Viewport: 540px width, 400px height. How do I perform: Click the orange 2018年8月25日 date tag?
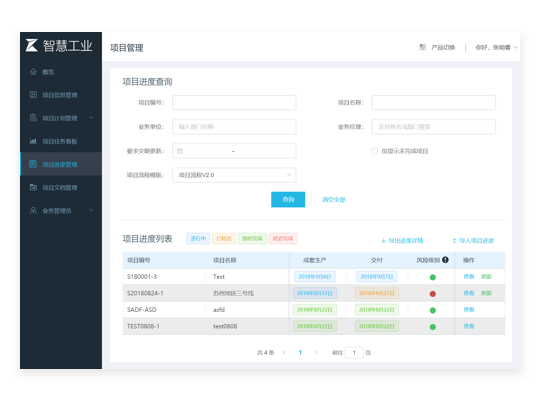pos(377,293)
